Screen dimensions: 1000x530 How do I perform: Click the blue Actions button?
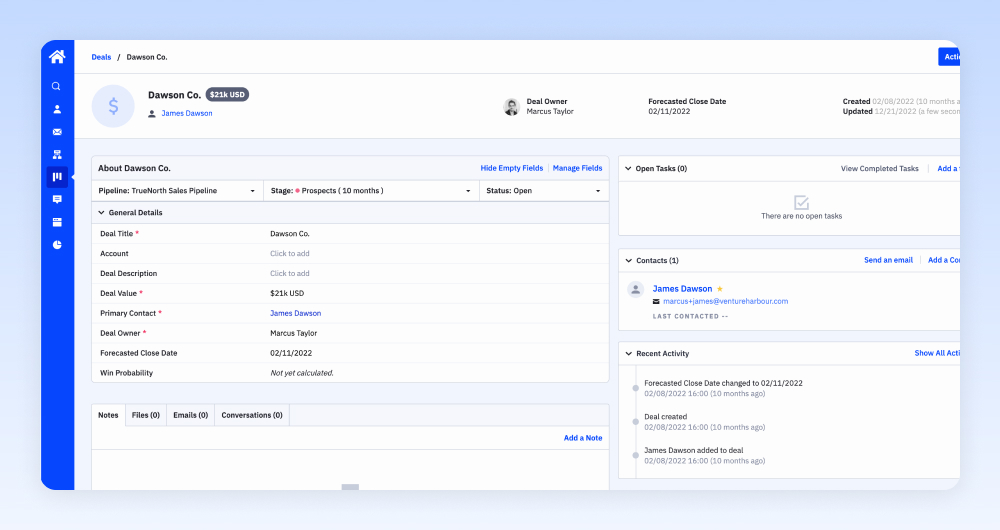[949, 57]
